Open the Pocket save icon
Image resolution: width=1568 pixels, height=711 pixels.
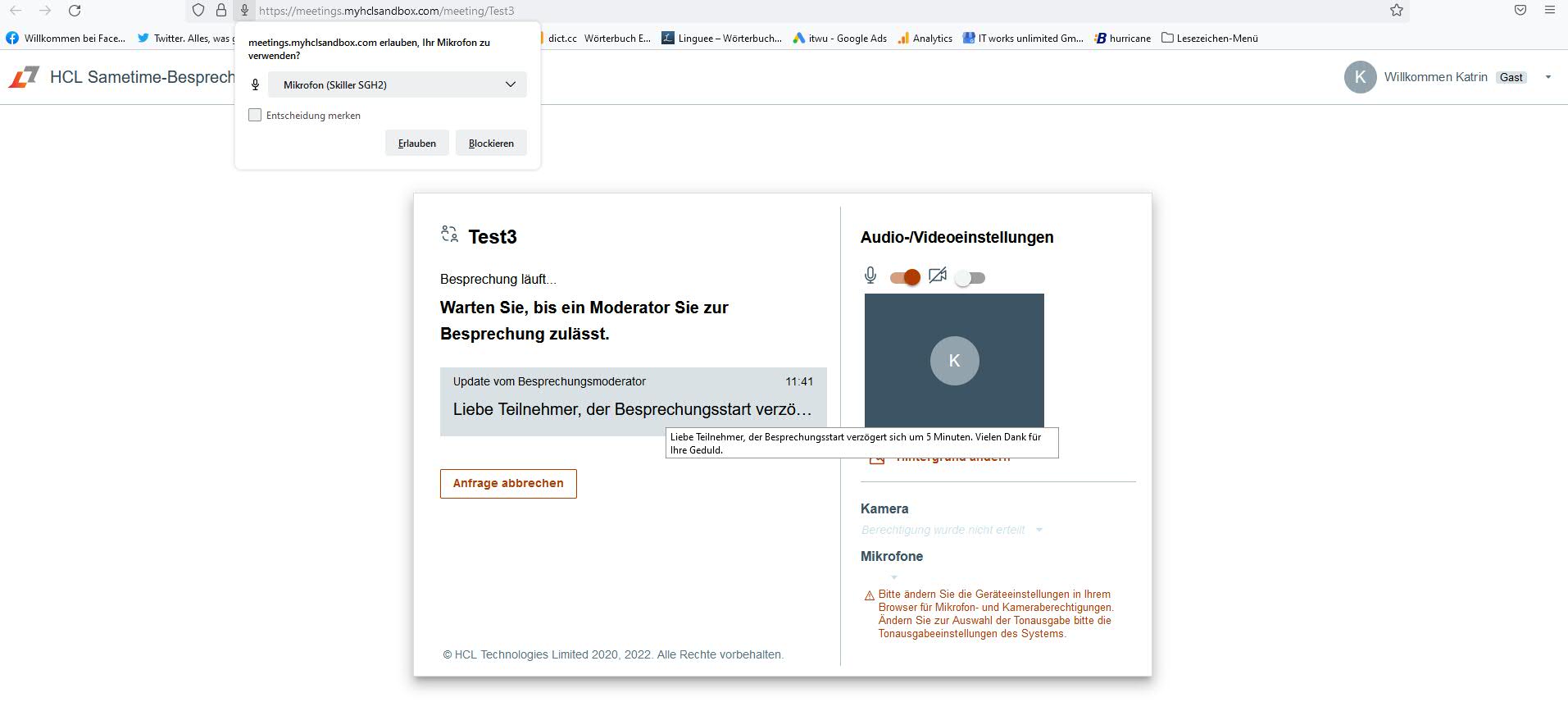pos(1520,11)
